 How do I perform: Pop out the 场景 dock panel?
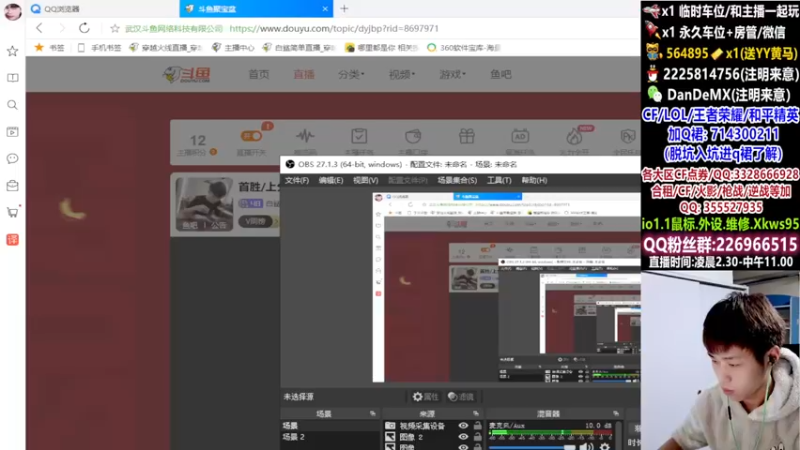373,413
